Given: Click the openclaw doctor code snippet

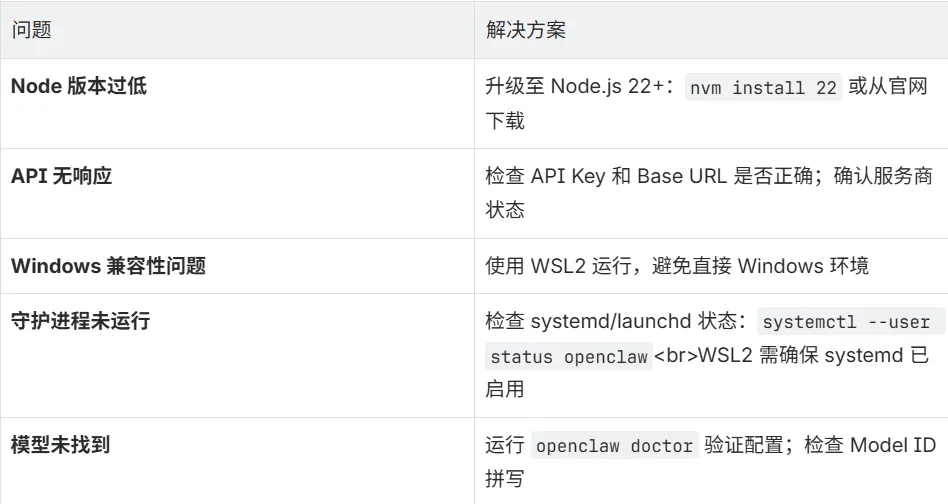Looking at the screenshot, I should pyautogui.click(x=614, y=447).
